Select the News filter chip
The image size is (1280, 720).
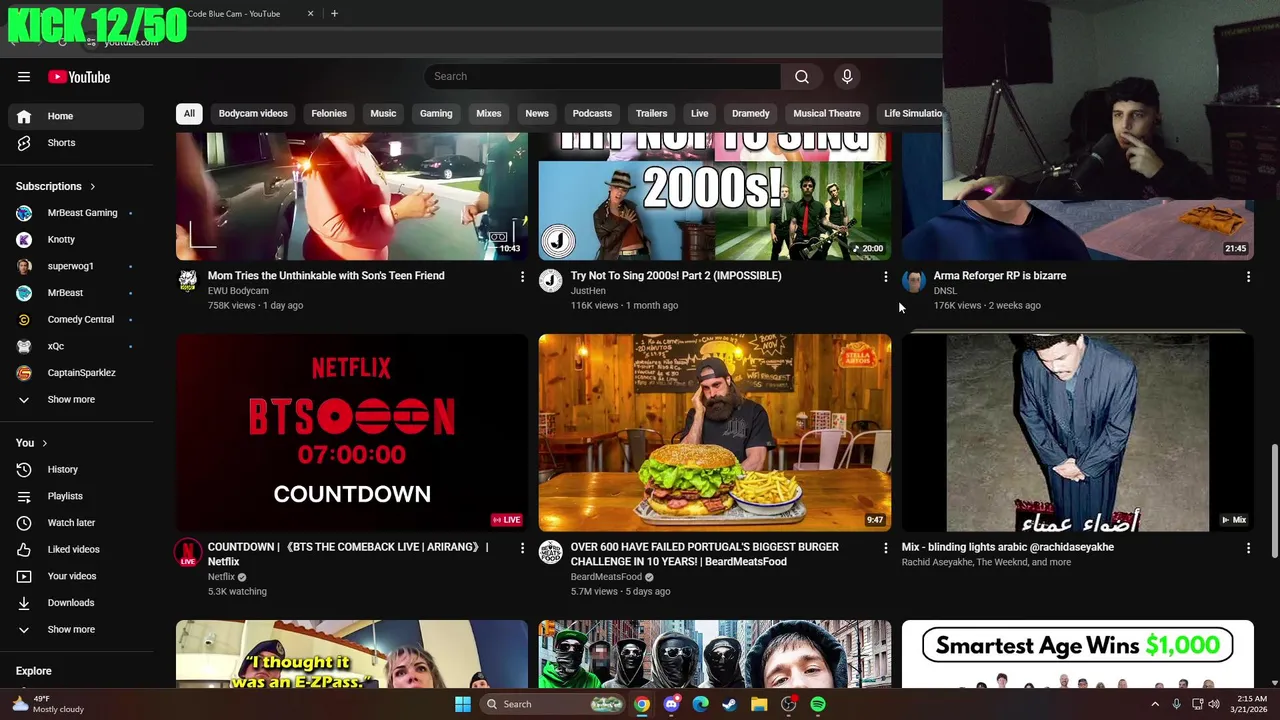537,114
